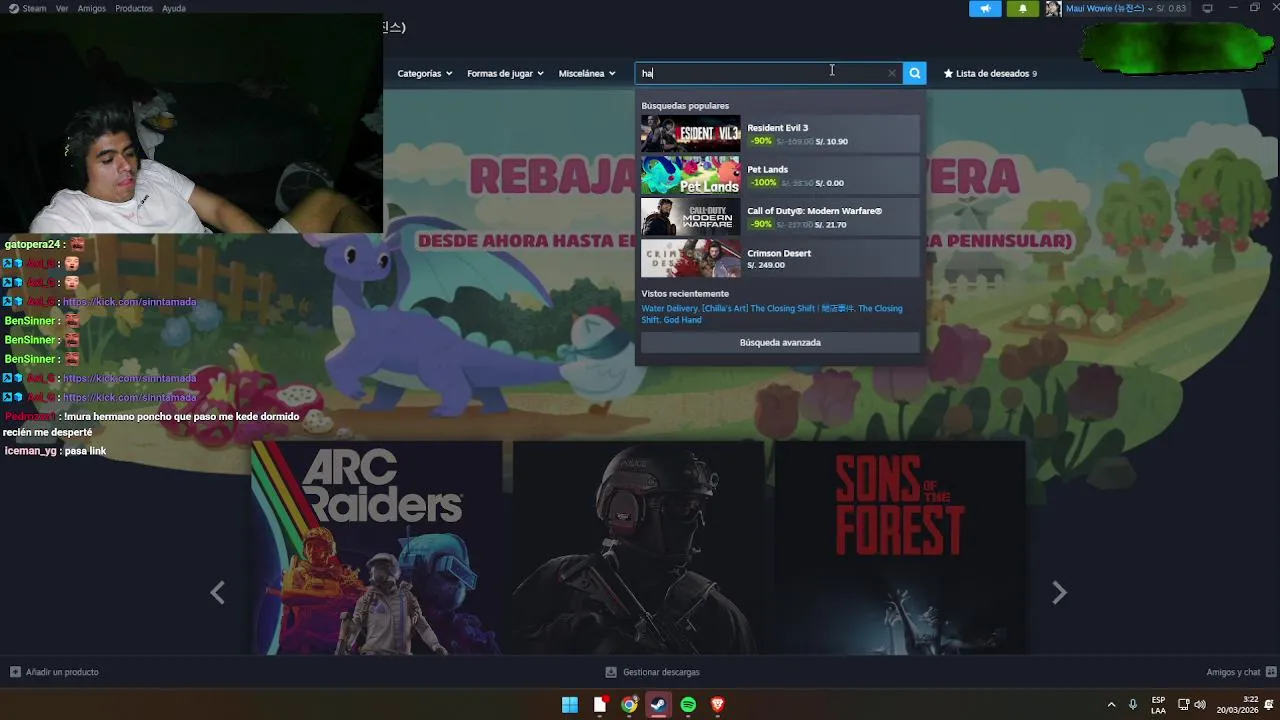Click the Resident Evil 3 thumbnail
This screenshot has height=720, width=1280.
[x=691, y=134]
